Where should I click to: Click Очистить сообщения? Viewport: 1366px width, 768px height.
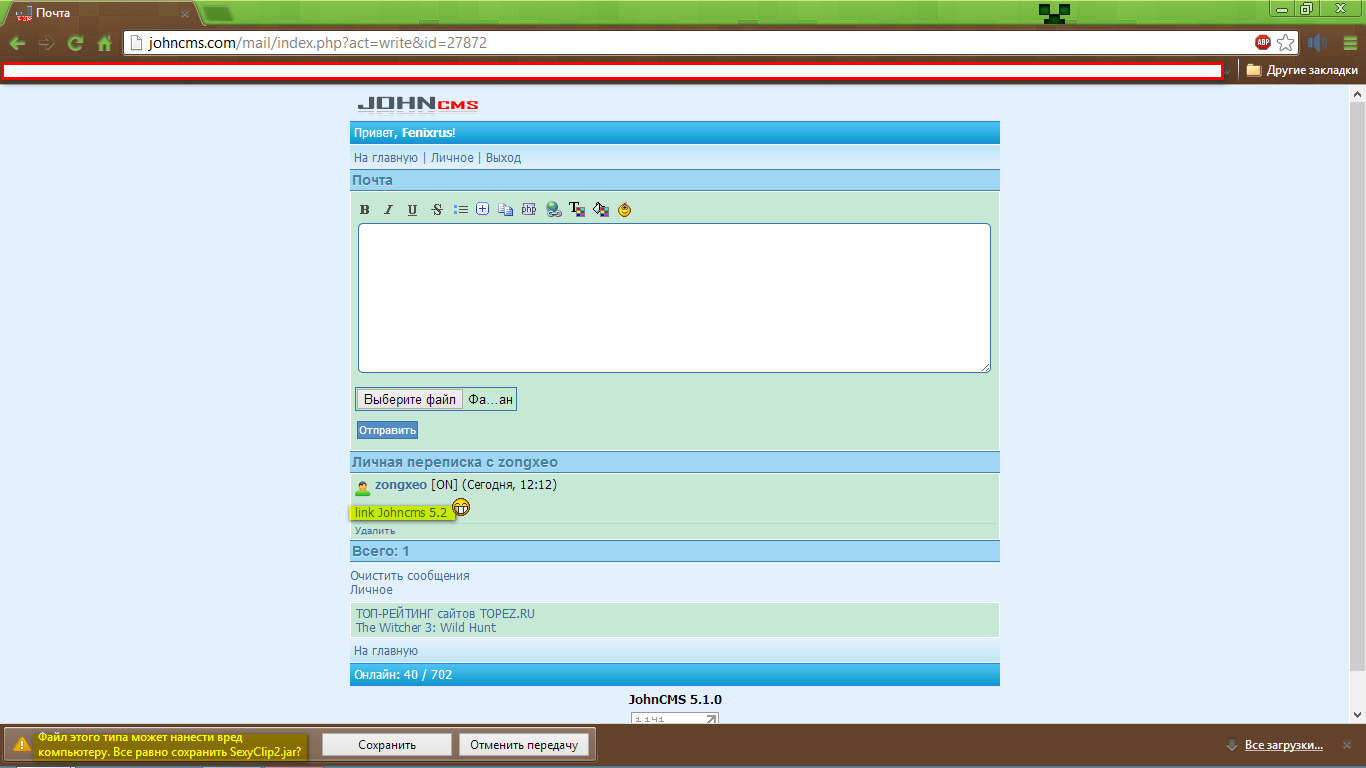[x=410, y=576]
